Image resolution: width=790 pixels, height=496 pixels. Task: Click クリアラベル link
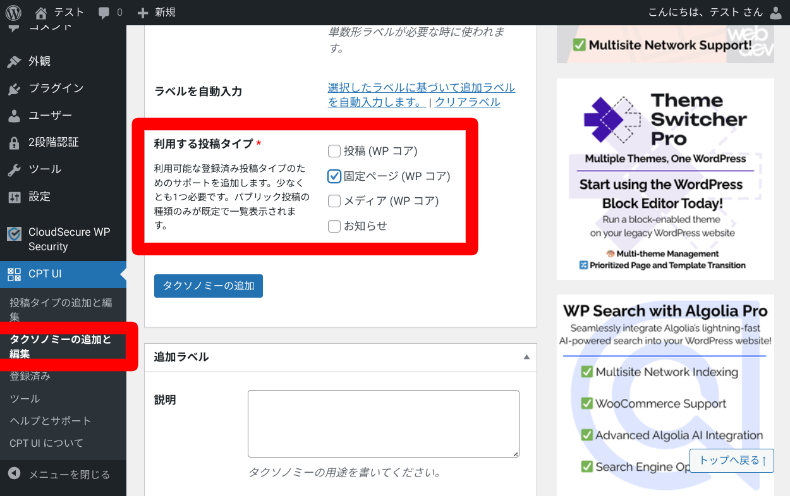(x=468, y=102)
